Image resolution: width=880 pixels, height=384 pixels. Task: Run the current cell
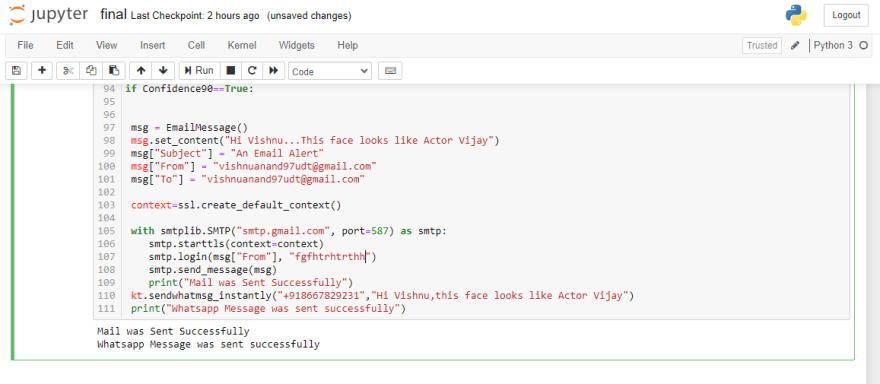tap(199, 71)
